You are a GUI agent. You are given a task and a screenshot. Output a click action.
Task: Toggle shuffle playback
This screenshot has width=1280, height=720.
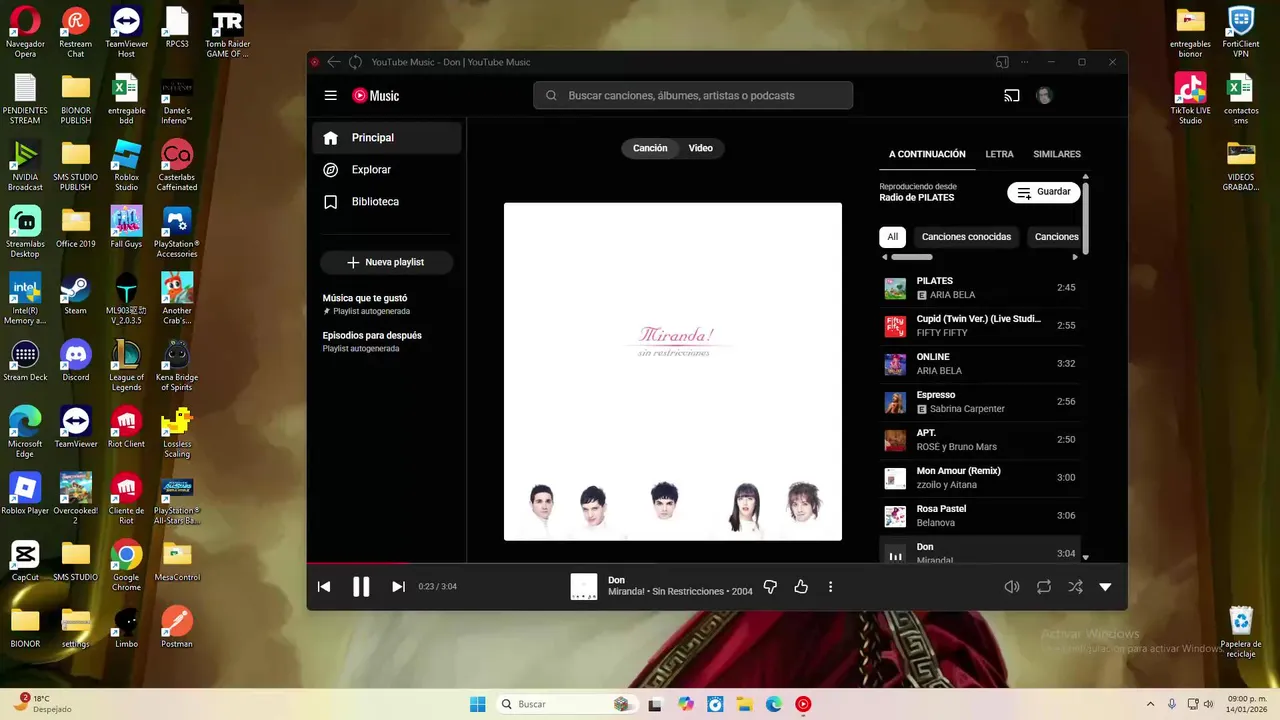pyautogui.click(x=1075, y=587)
